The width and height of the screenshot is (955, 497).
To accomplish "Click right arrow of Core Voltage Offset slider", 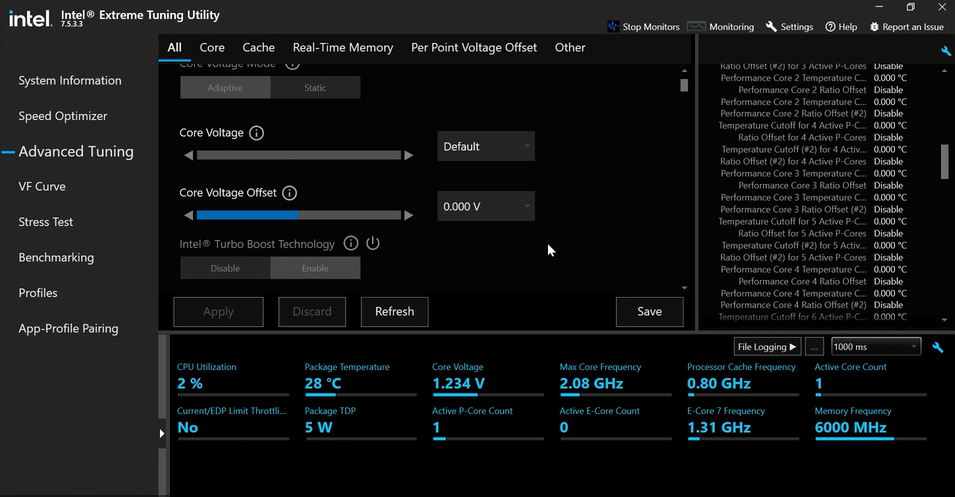I will pyautogui.click(x=409, y=215).
